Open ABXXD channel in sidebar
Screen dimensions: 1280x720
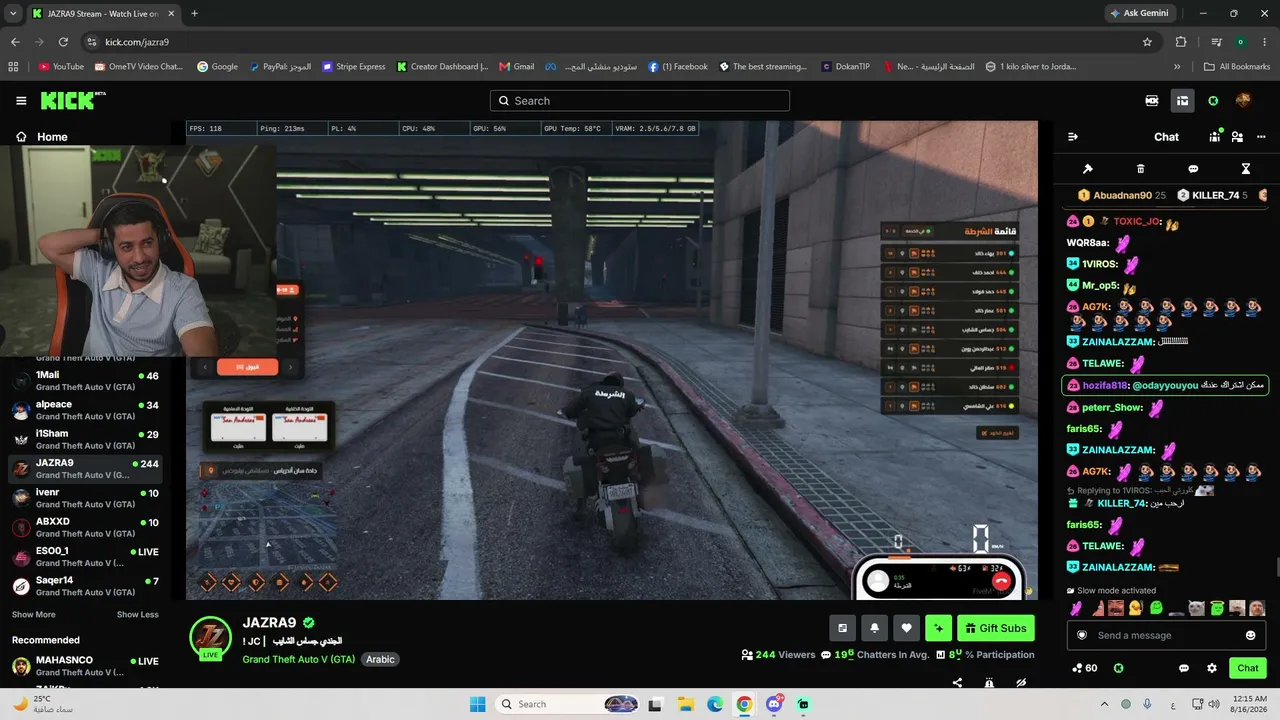(85, 527)
